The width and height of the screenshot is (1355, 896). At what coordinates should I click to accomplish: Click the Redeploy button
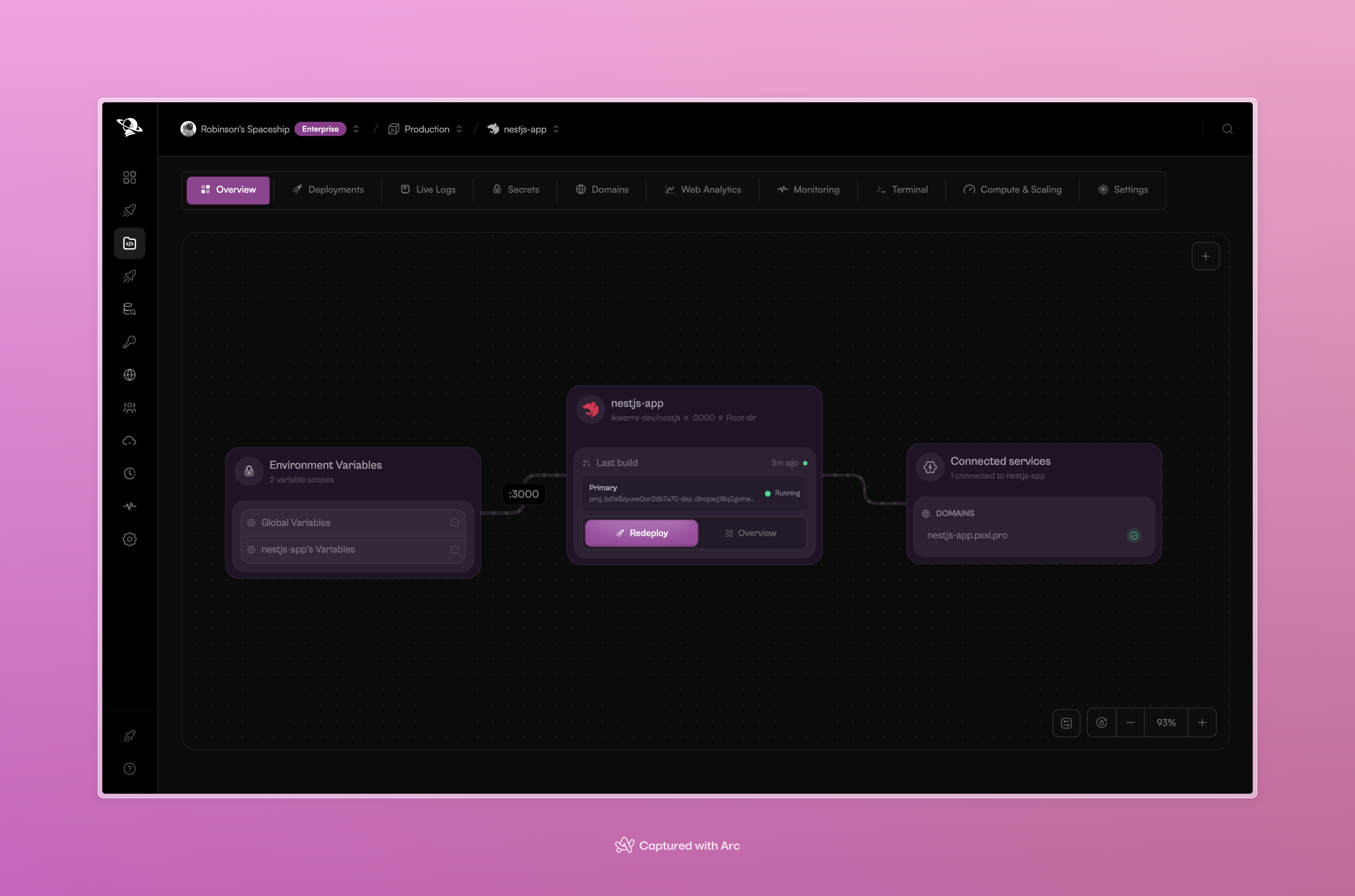pyautogui.click(x=642, y=533)
